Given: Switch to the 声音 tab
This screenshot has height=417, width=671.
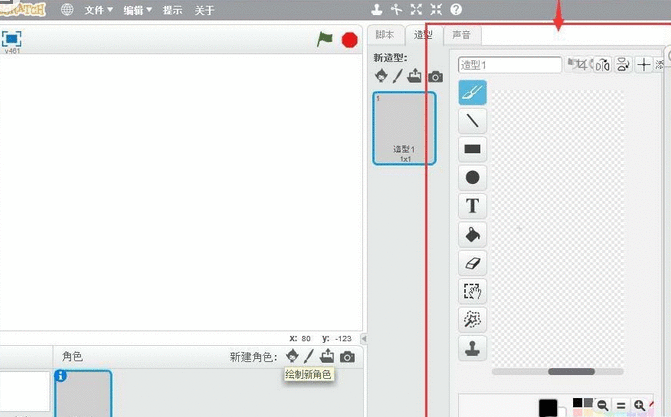Looking at the screenshot, I should point(462,35).
